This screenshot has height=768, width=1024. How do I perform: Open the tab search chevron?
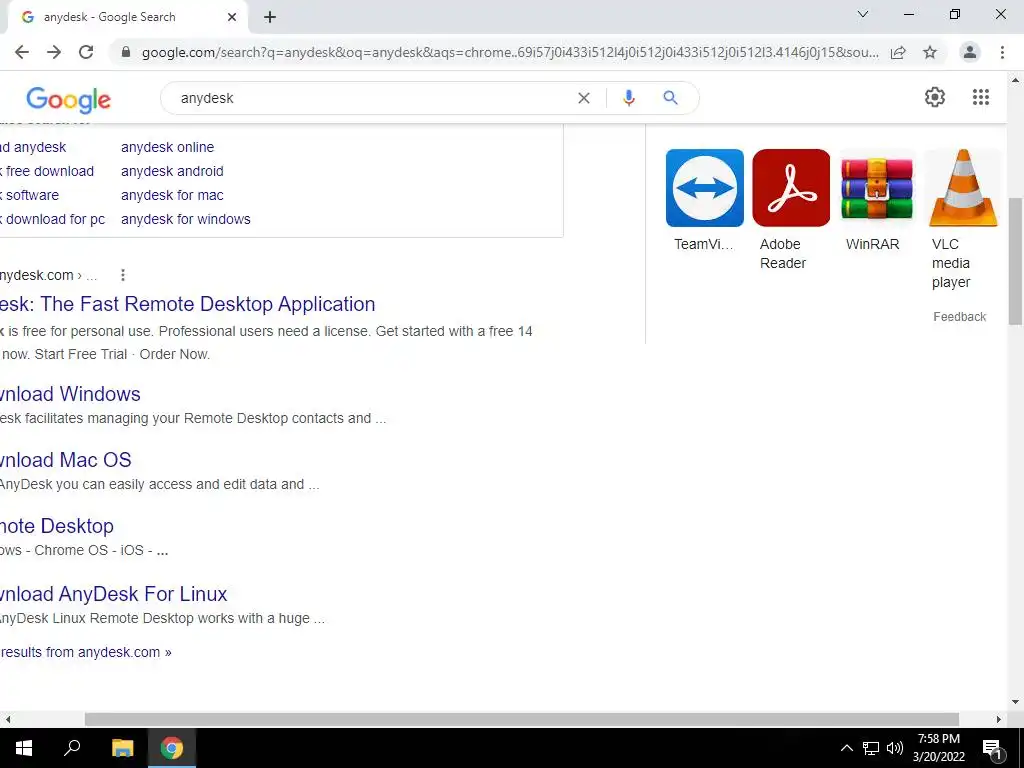863,14
